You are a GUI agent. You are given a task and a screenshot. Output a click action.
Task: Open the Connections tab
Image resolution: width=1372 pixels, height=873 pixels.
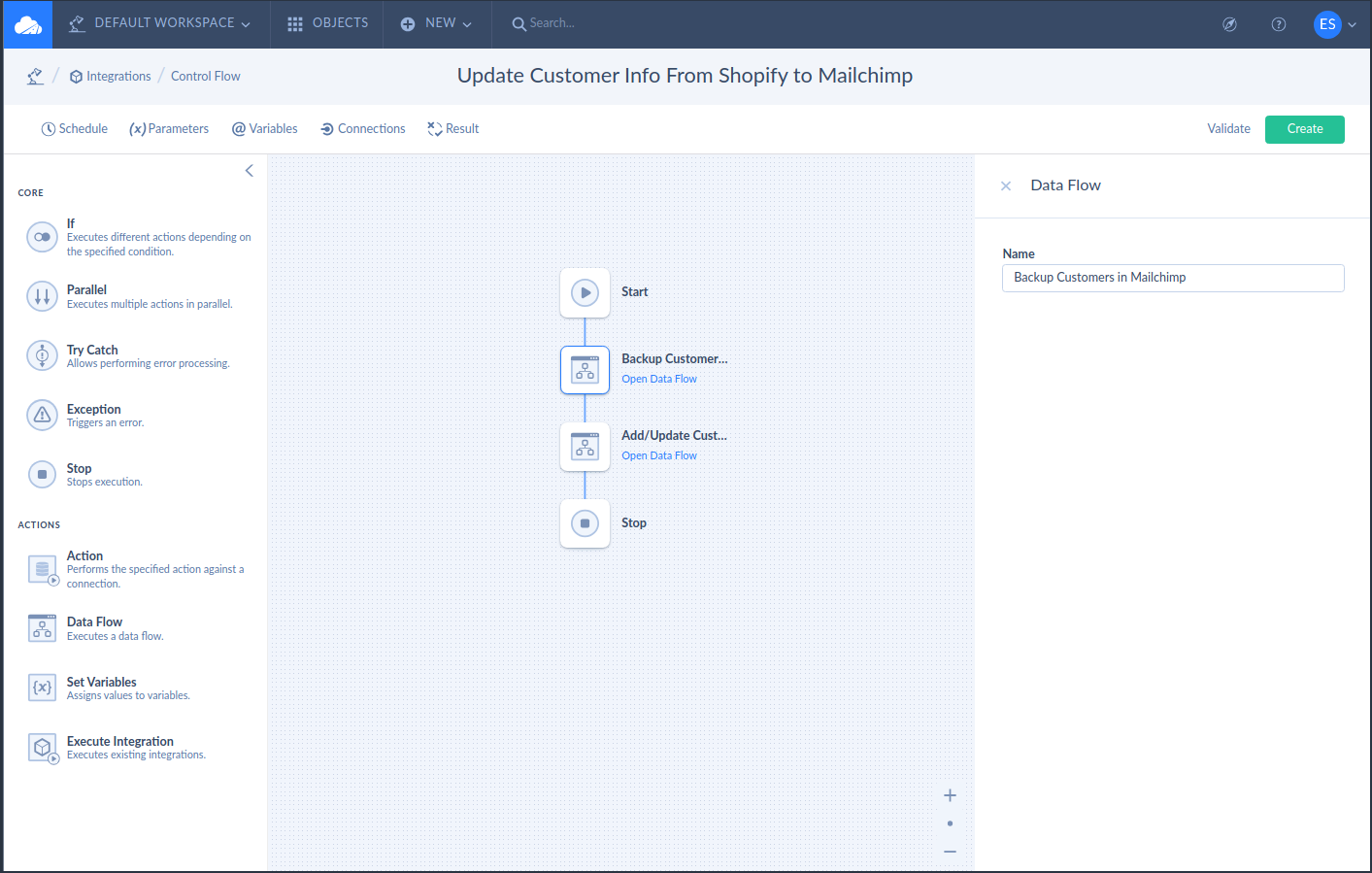point(363,129)
